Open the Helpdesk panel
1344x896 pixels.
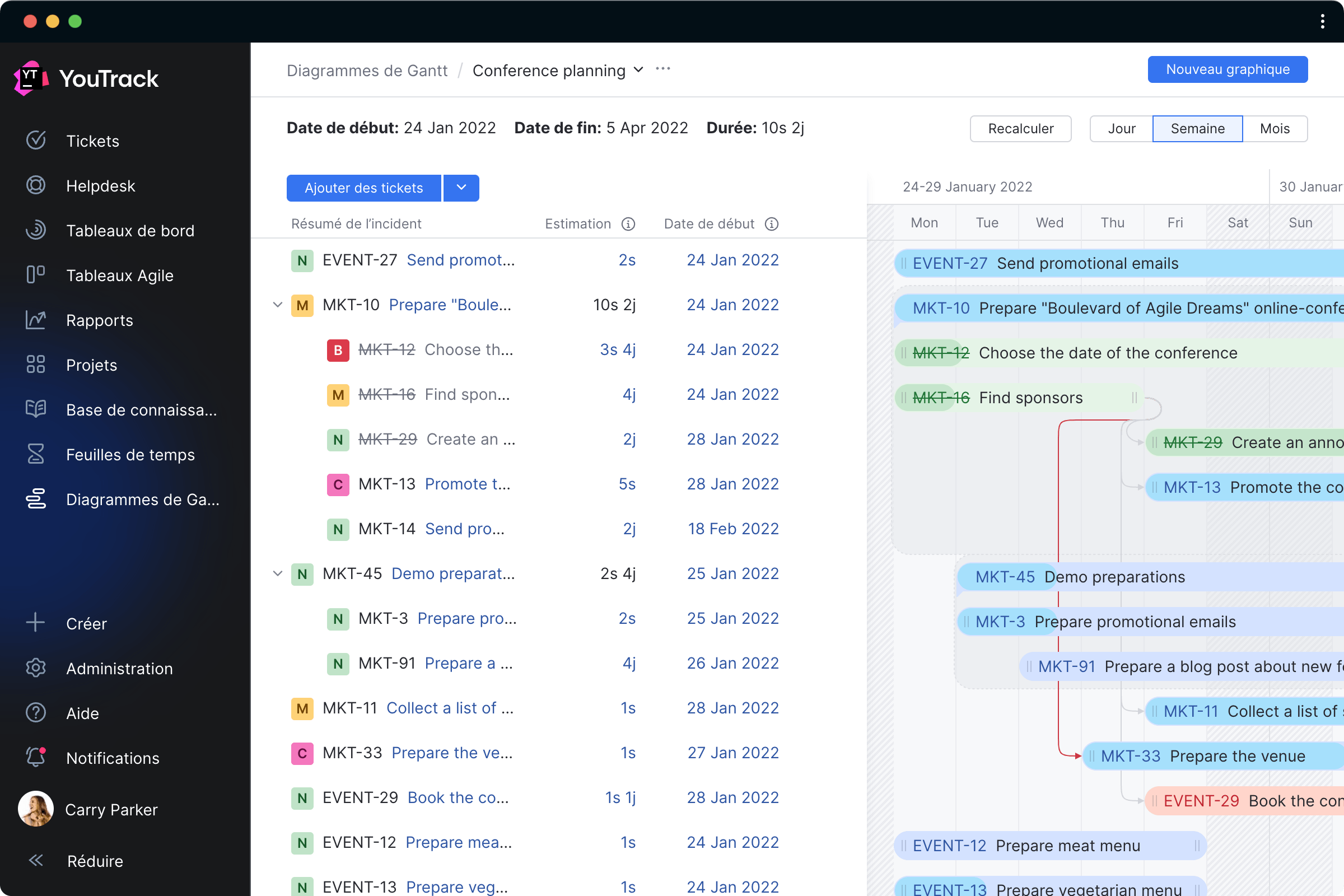click(101, 186)
